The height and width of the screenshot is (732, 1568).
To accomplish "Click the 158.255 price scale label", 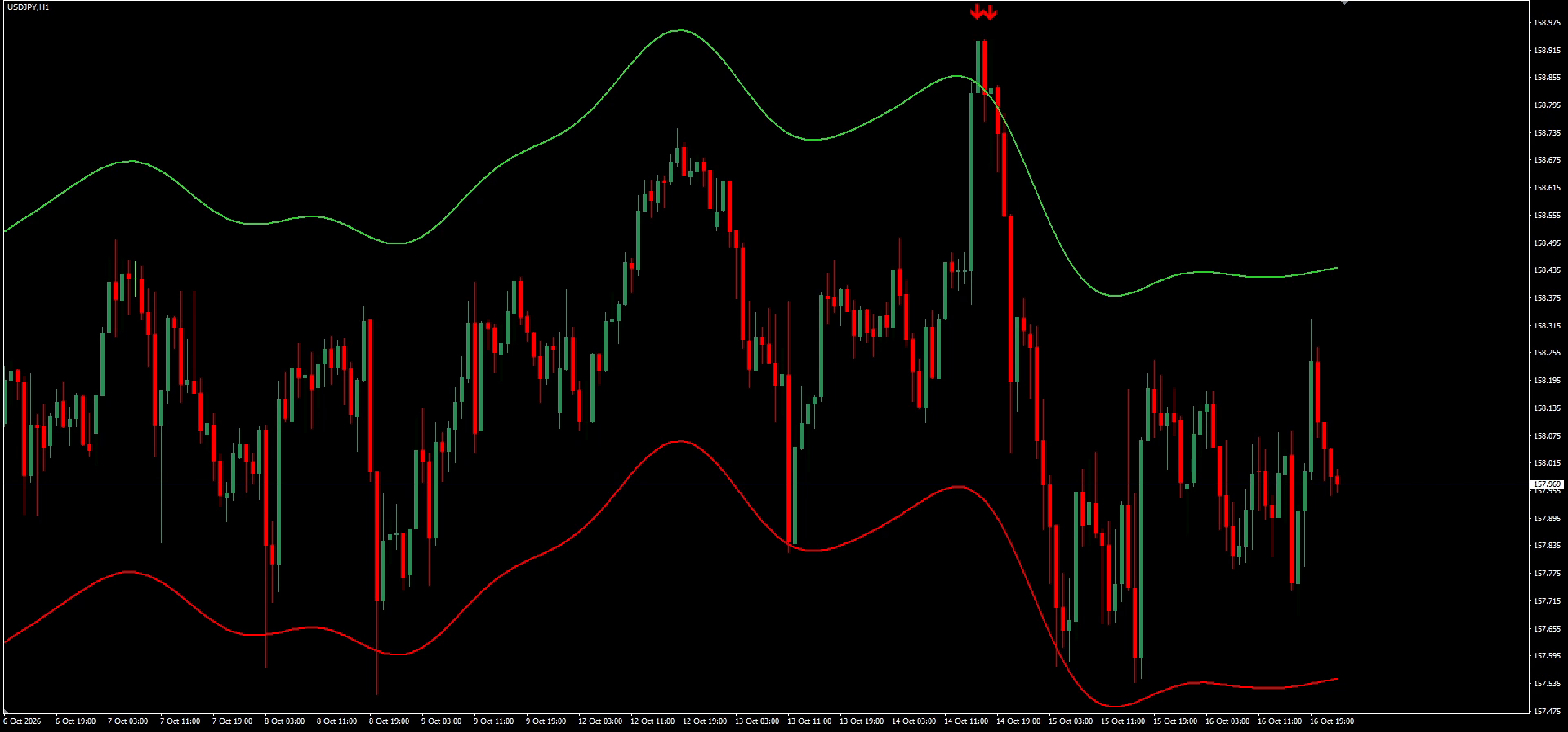I will (x=1547, y=353).
